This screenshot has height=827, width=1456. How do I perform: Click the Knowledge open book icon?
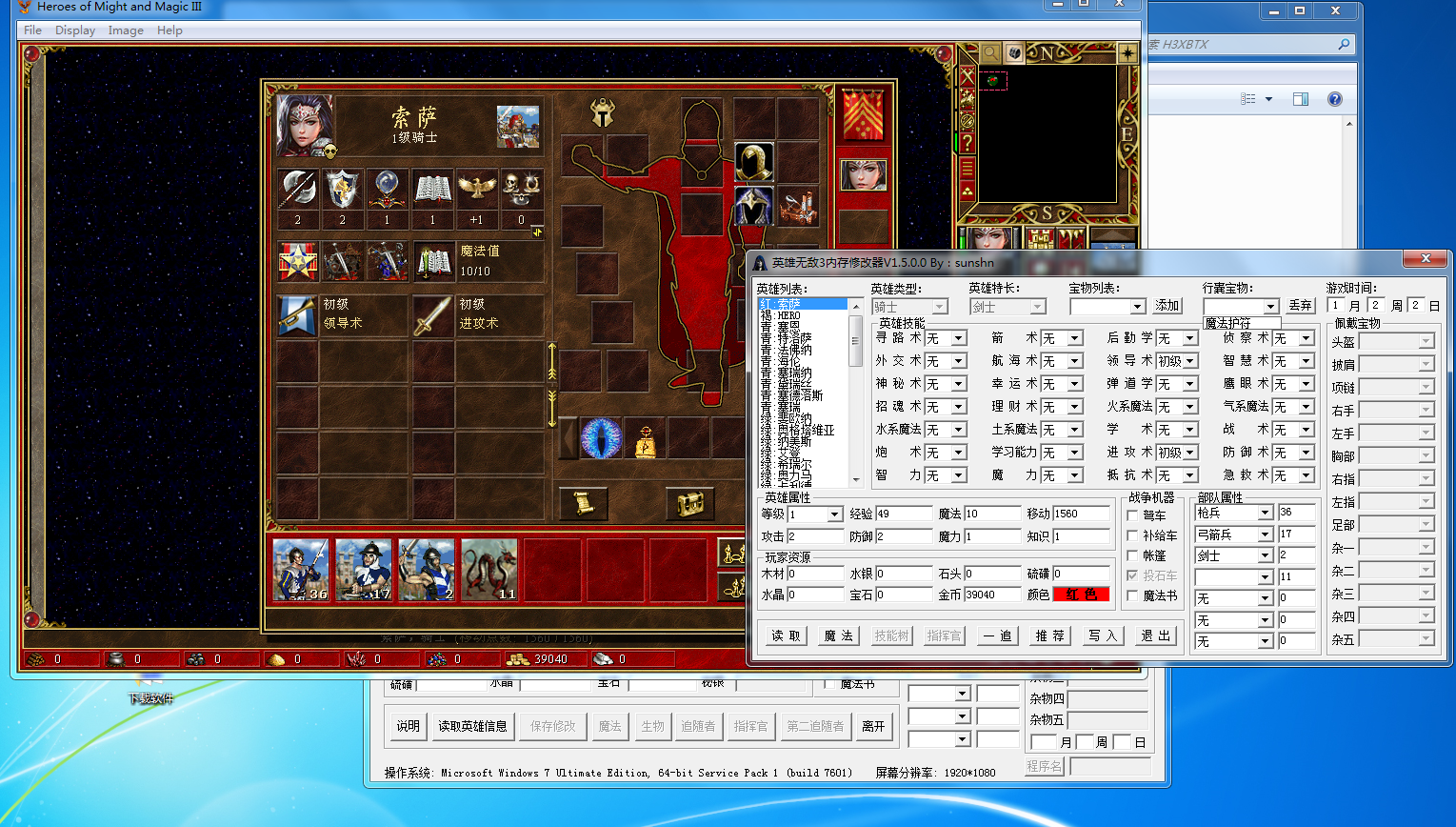pyautogui.click(x=432, y=190)
